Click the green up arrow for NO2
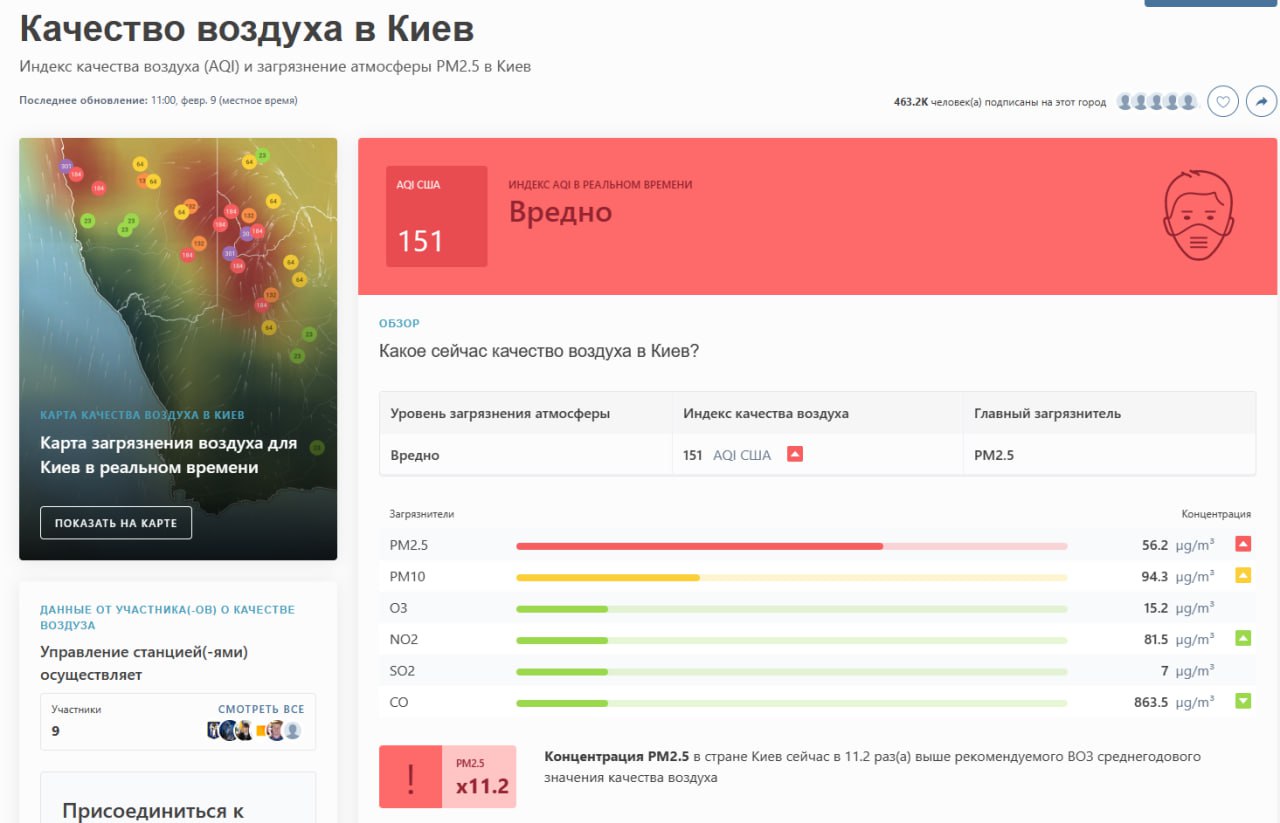 coord(1243,638)
